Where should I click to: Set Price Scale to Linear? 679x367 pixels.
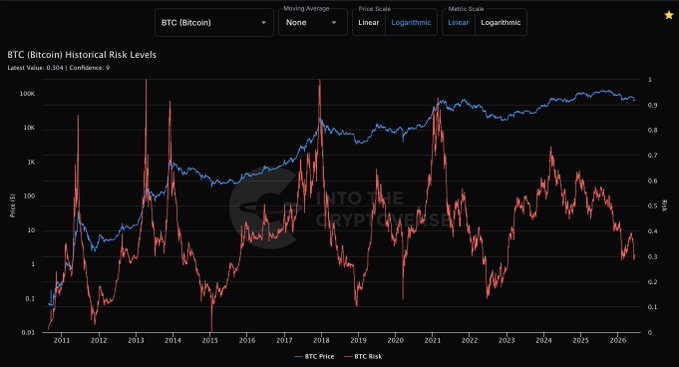[x=369, y=23]
